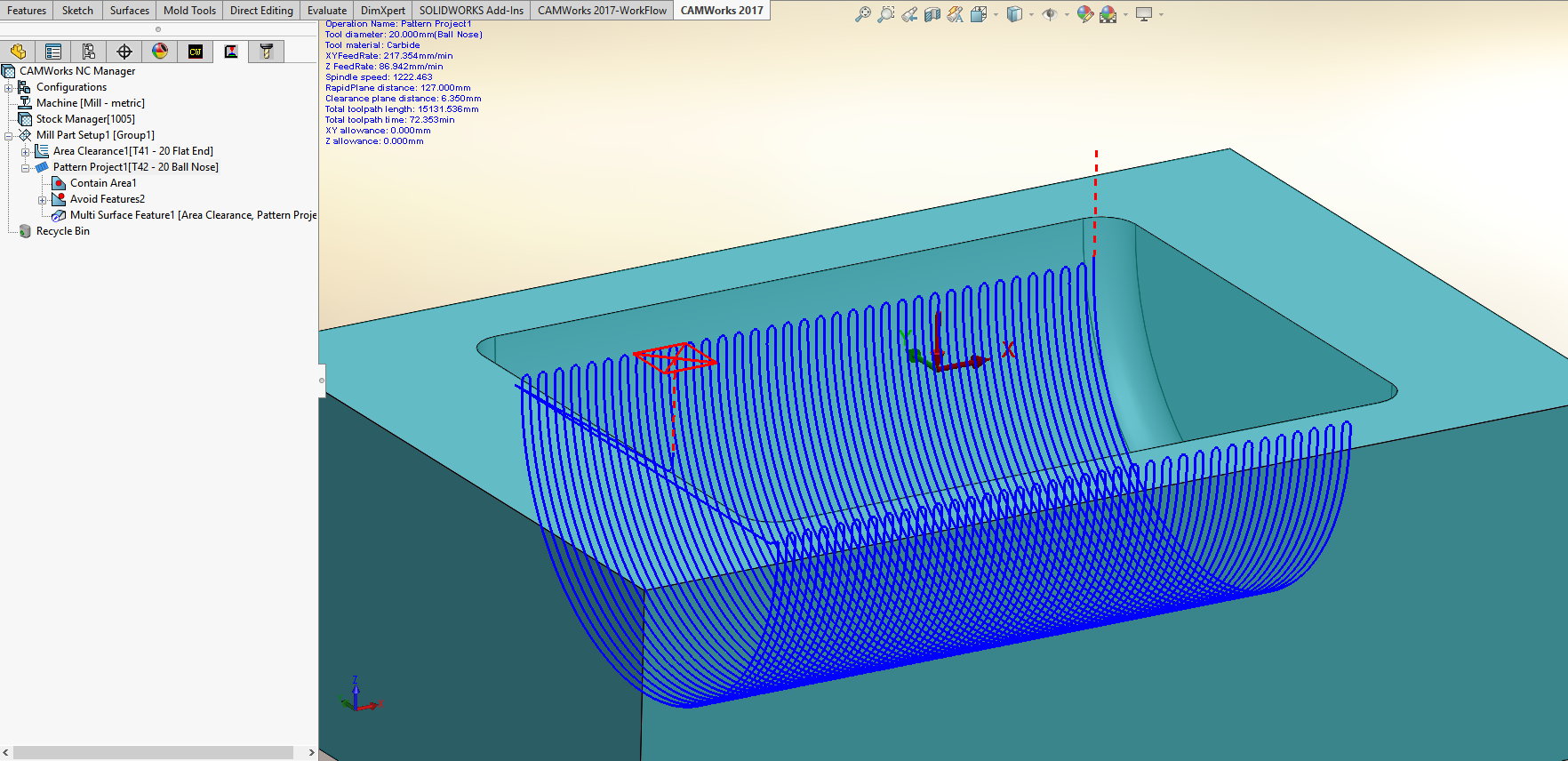Open the SOLIDWORKS Add-Ins tab

tap(471, 11)
